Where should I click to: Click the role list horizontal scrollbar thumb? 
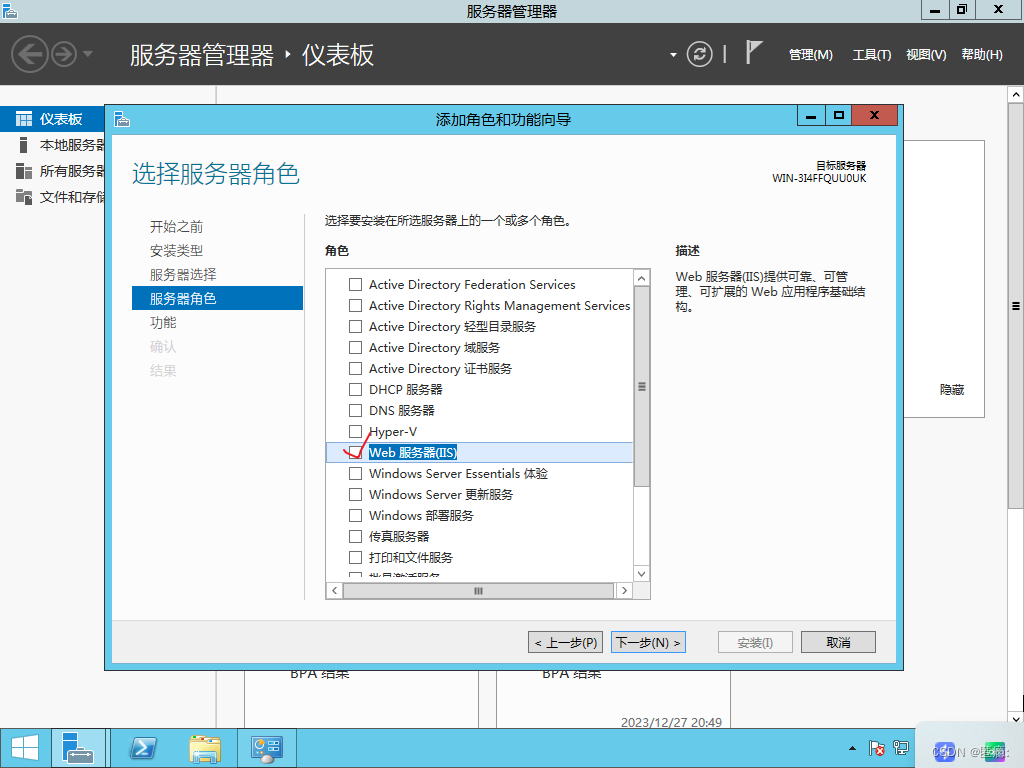pyautogui.click(x=478, y=590)
